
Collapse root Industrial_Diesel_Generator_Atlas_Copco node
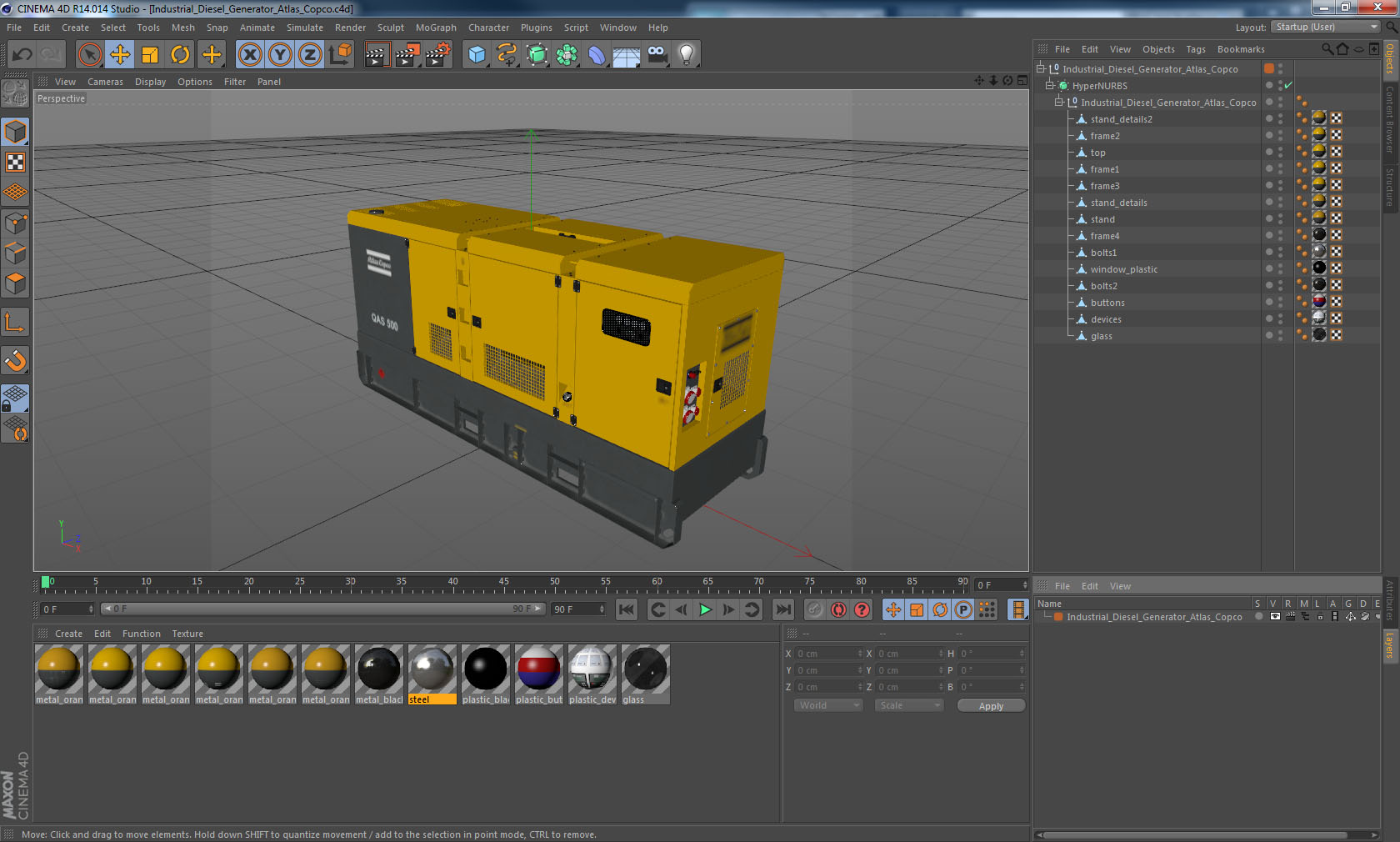(1041, 68)
